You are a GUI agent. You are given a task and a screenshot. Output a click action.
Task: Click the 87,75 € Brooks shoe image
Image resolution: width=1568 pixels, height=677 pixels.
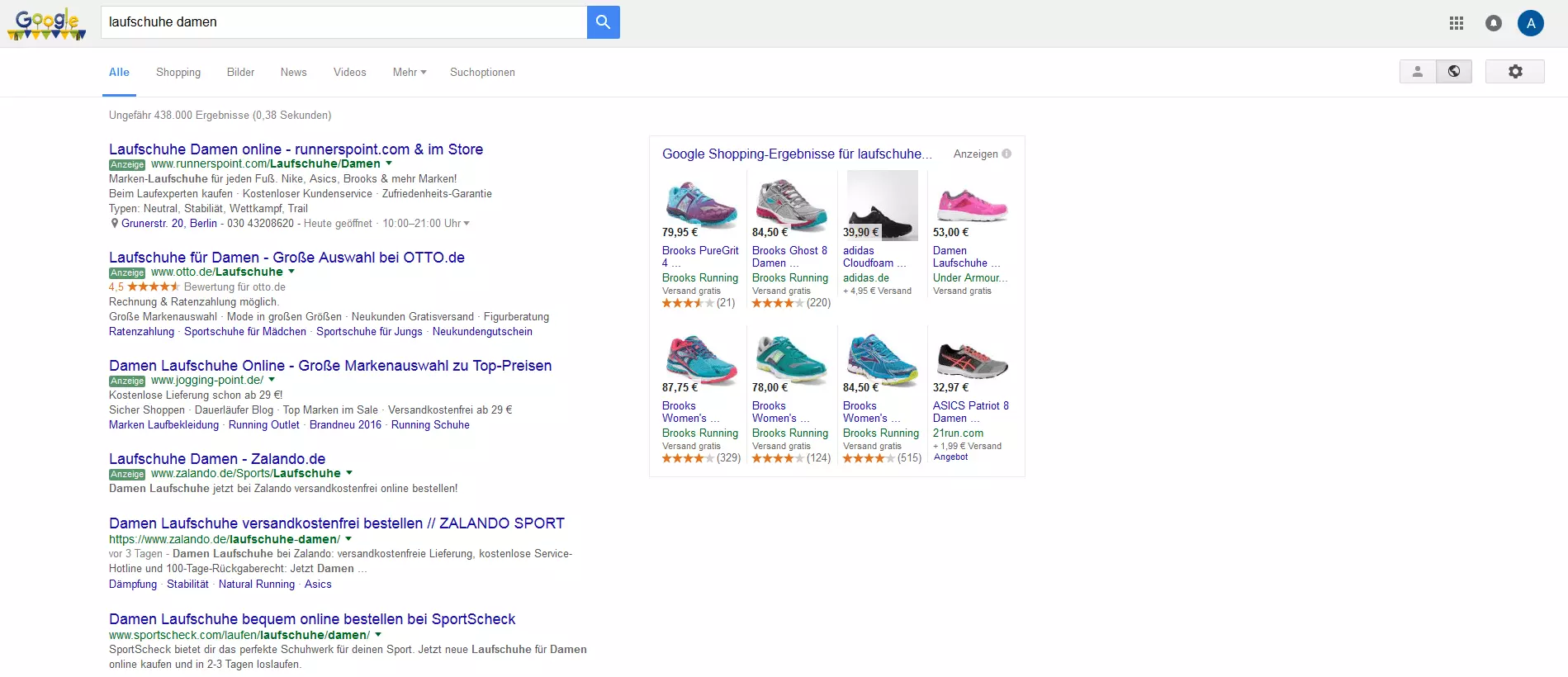(701, 359)
